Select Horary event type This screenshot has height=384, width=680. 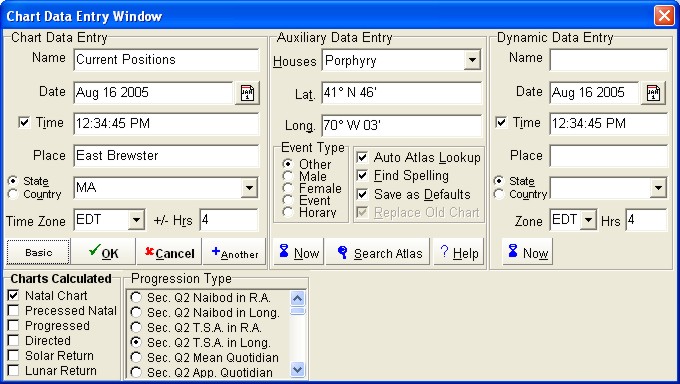[288, 212]
